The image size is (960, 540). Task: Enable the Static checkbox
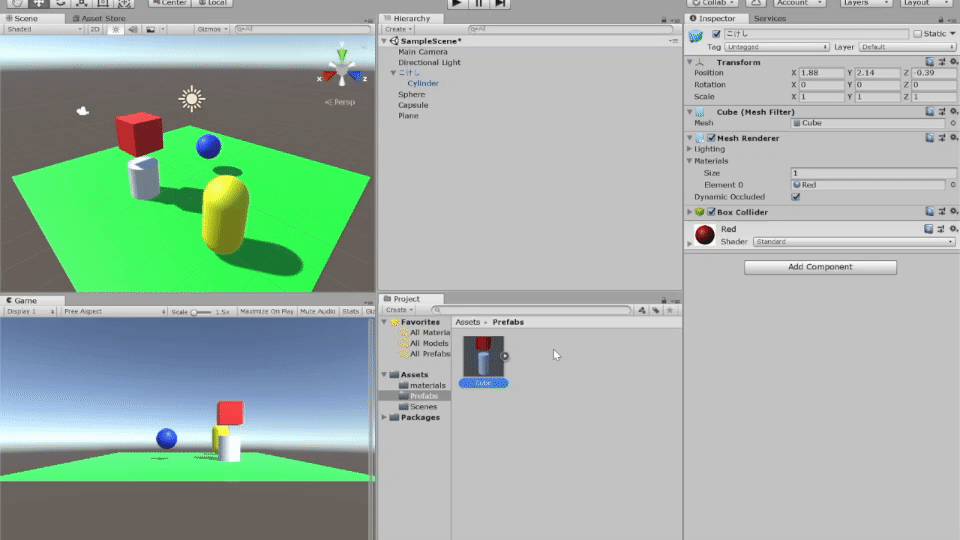click(x=917, y=34)
